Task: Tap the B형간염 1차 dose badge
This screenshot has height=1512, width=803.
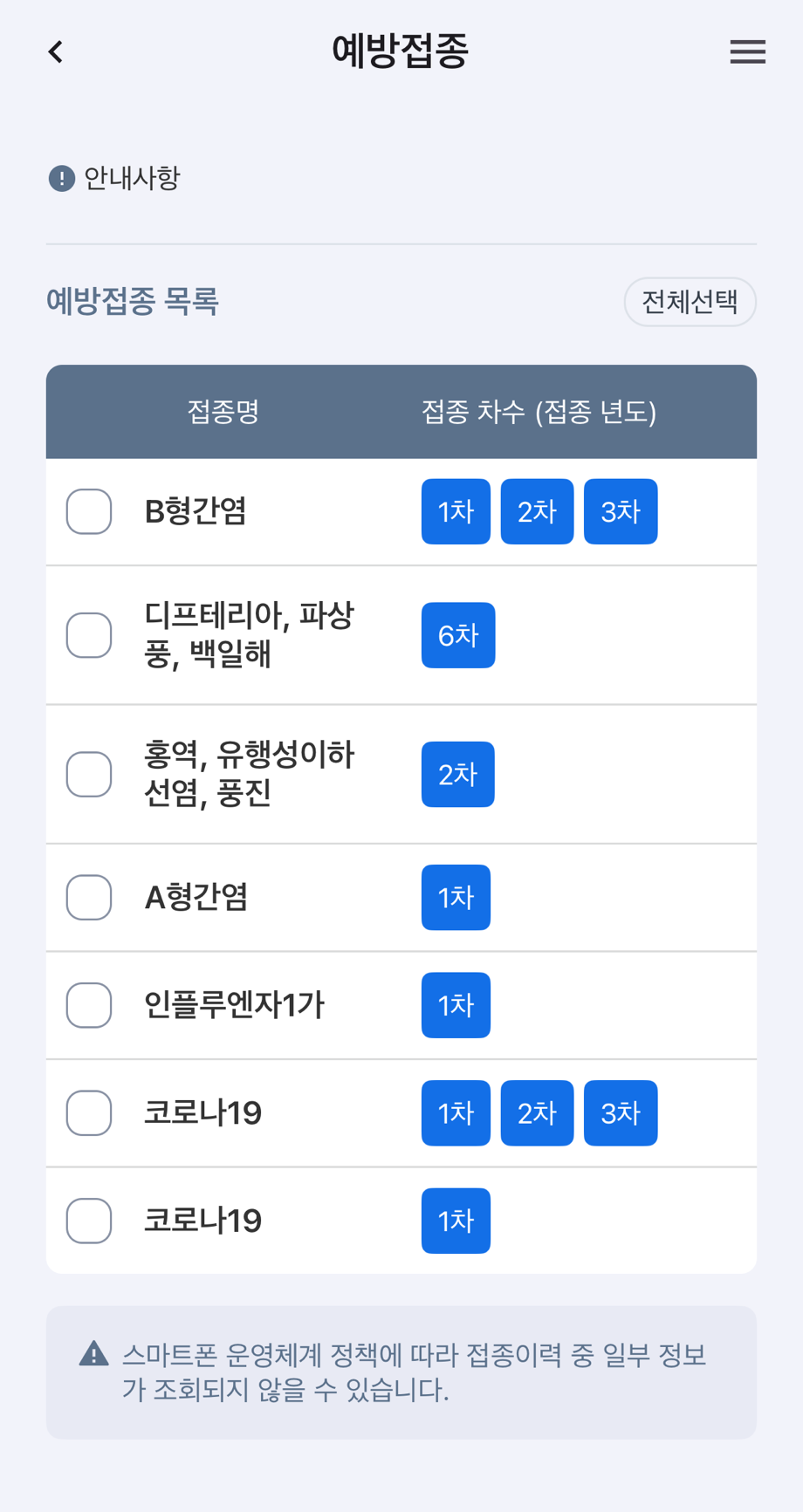Action: click(x=456, y=511)
